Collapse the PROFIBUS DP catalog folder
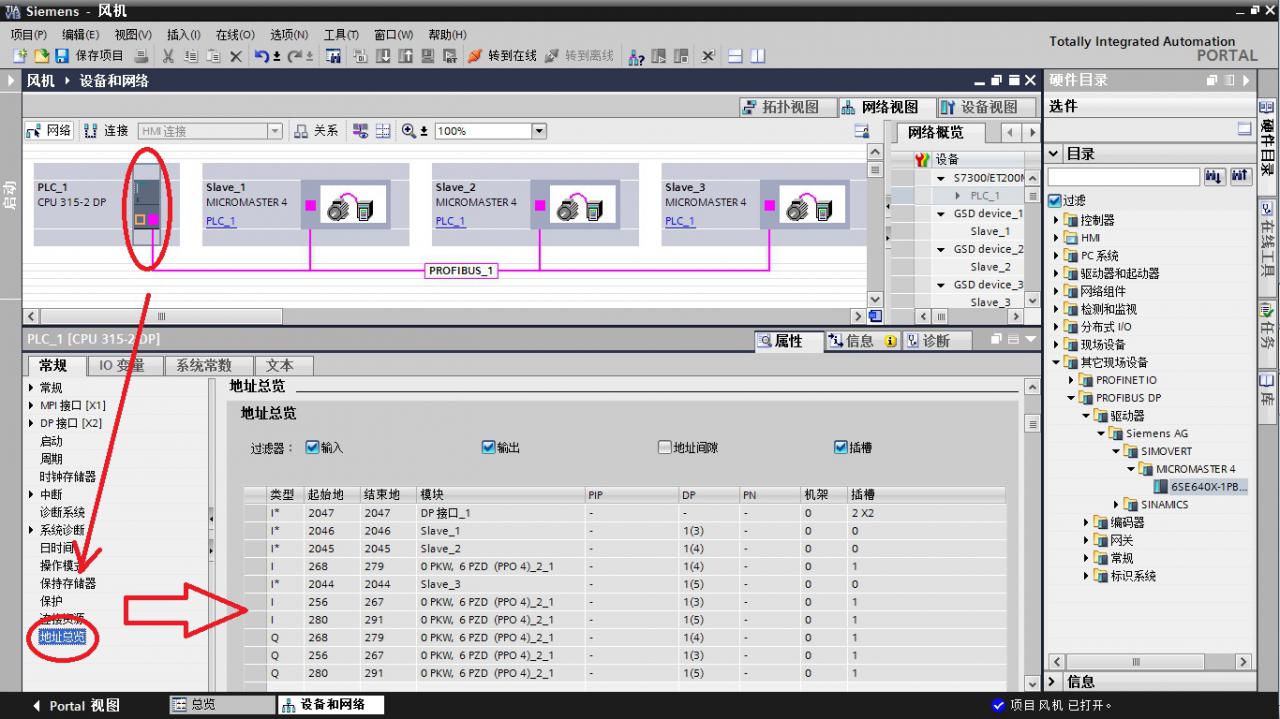 point(1071,398)
